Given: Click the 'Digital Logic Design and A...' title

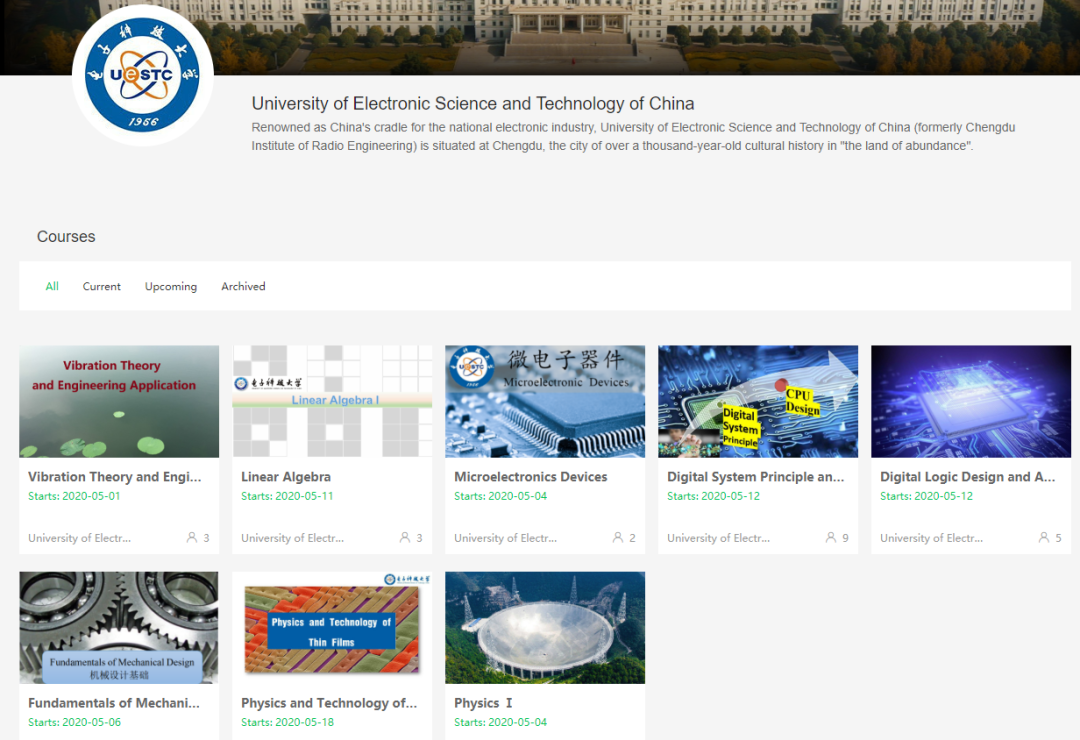Looking at the screenshot, I should pyautogui.click(x=968, y=477).
